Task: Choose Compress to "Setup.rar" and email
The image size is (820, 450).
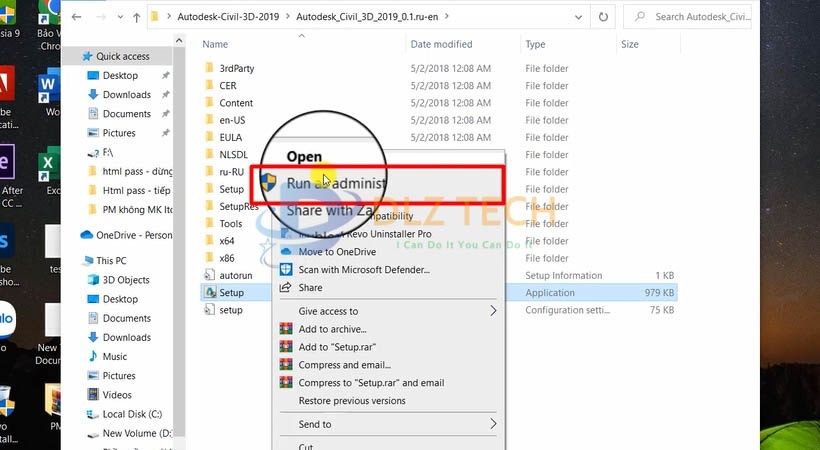Action: point(371,382)
